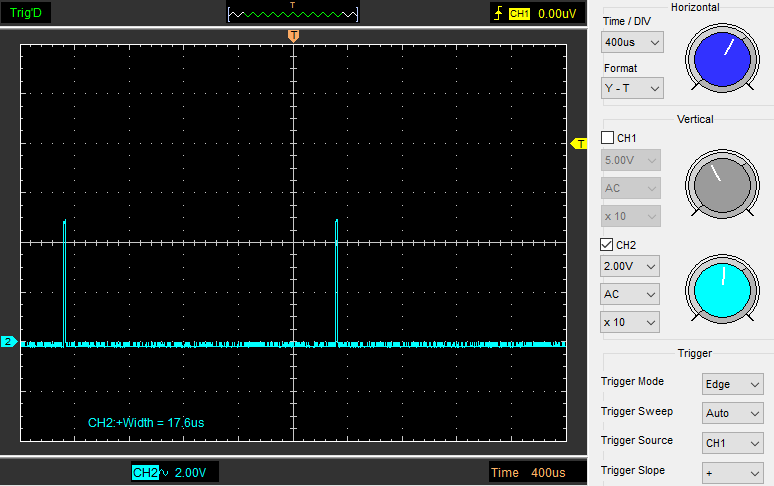Open the Time/DIV 400us dropdown
Viewport: 774px width, 486px height.
[x=632, y=43]
